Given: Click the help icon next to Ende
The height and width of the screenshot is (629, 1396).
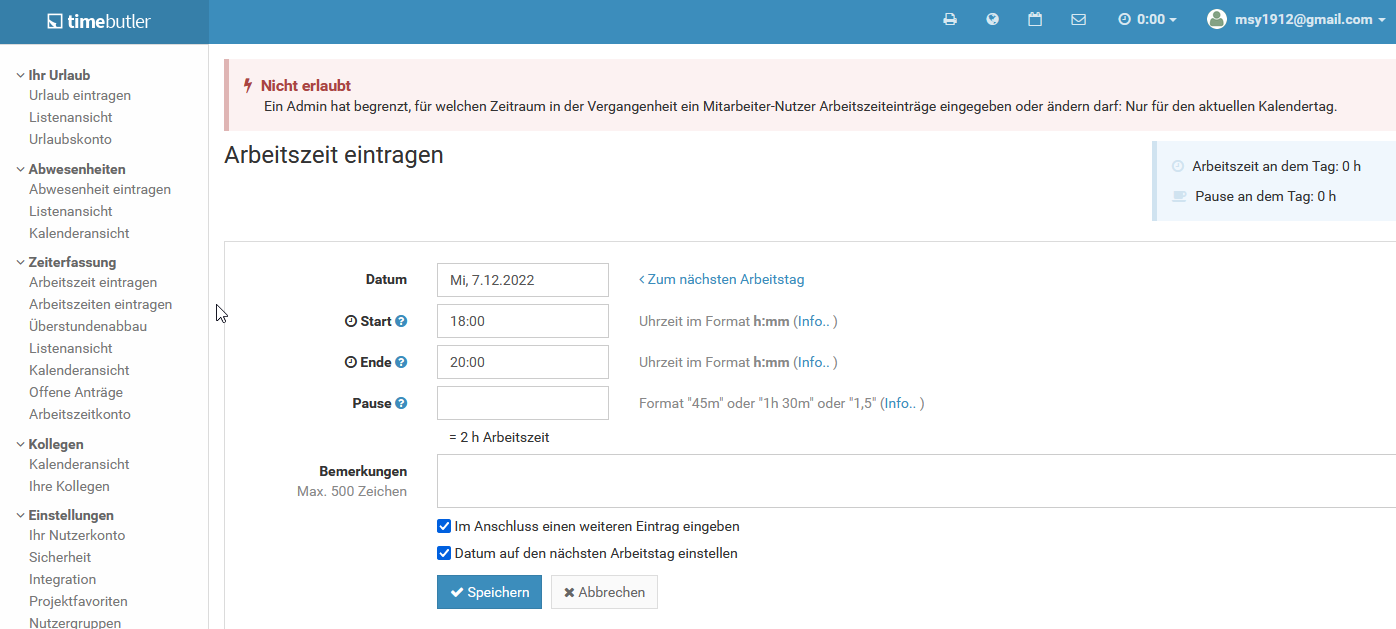Looking at the screenshot, I should pos(401,362).
